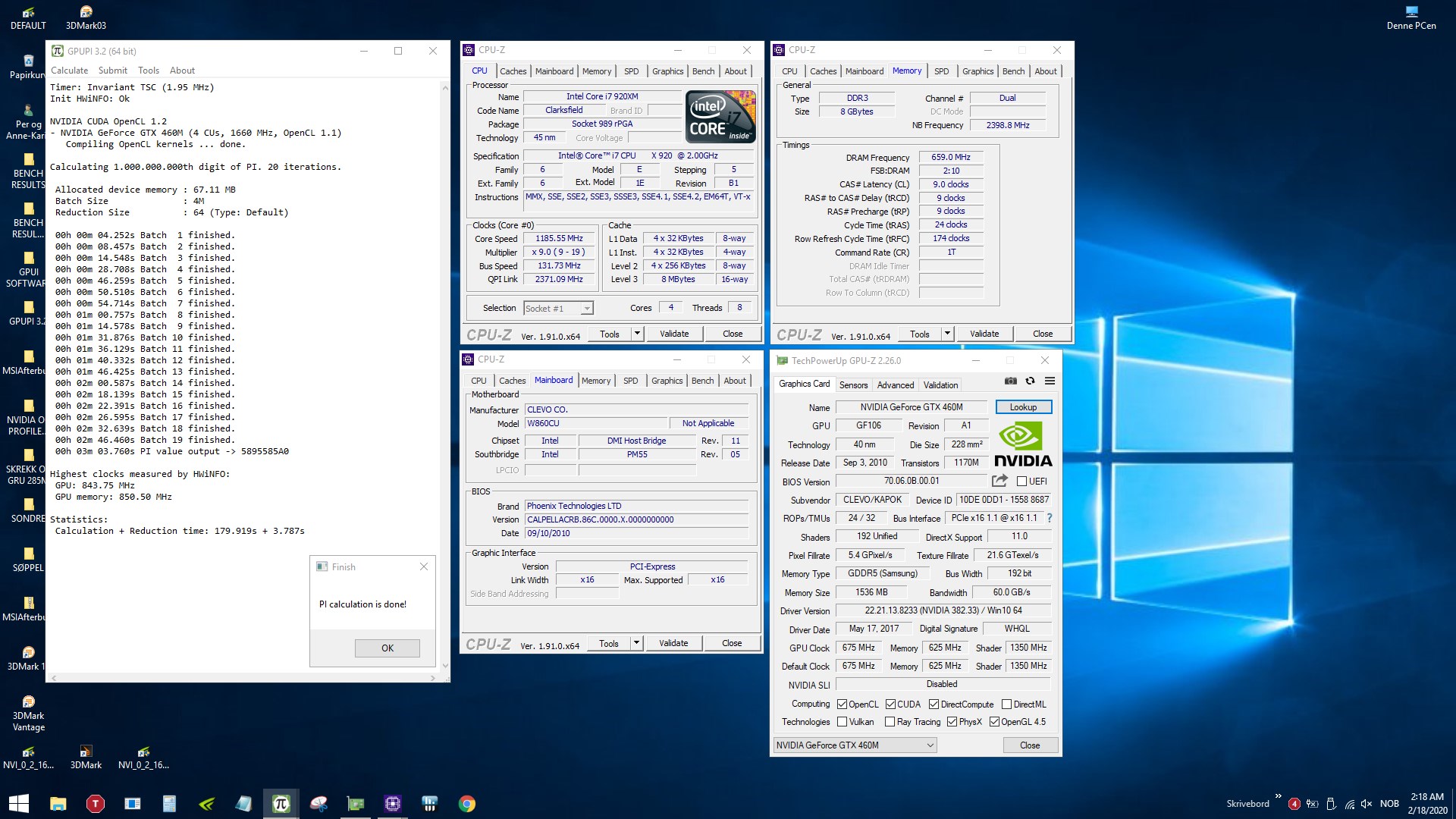Screen dimensions: 1456x819
Task: Expand the Tools arrow in the Memory tab window
Action: coord(947,334)
